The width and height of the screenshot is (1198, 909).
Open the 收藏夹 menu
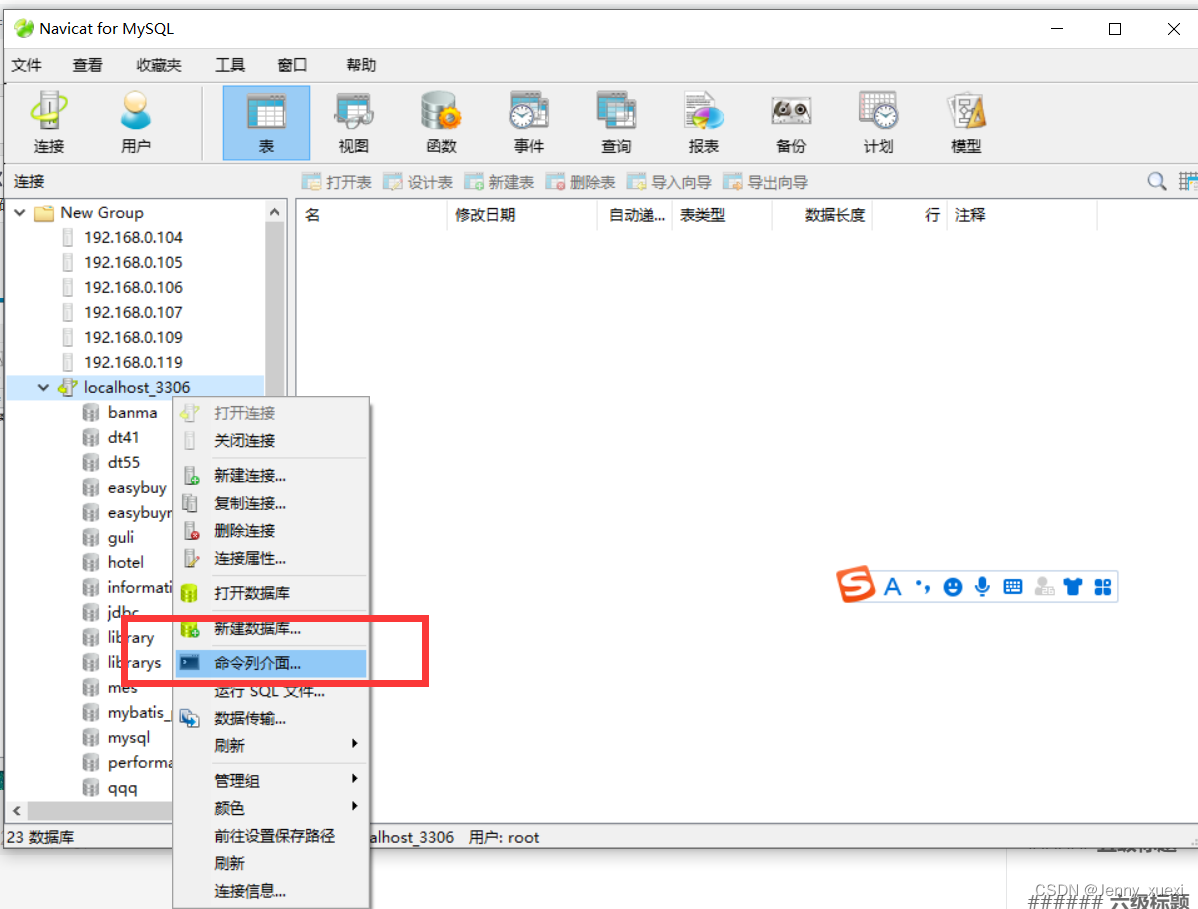coord(159,66)
